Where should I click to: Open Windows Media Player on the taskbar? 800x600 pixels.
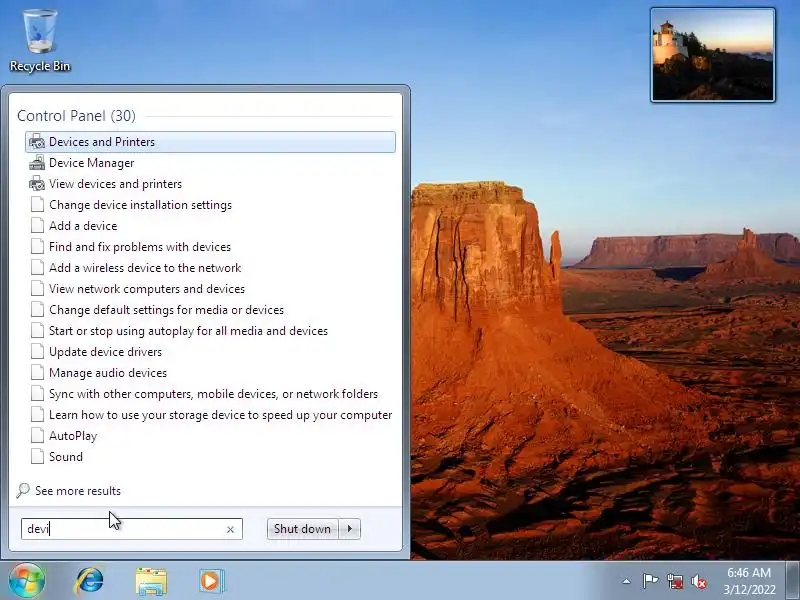coord(211,581)
